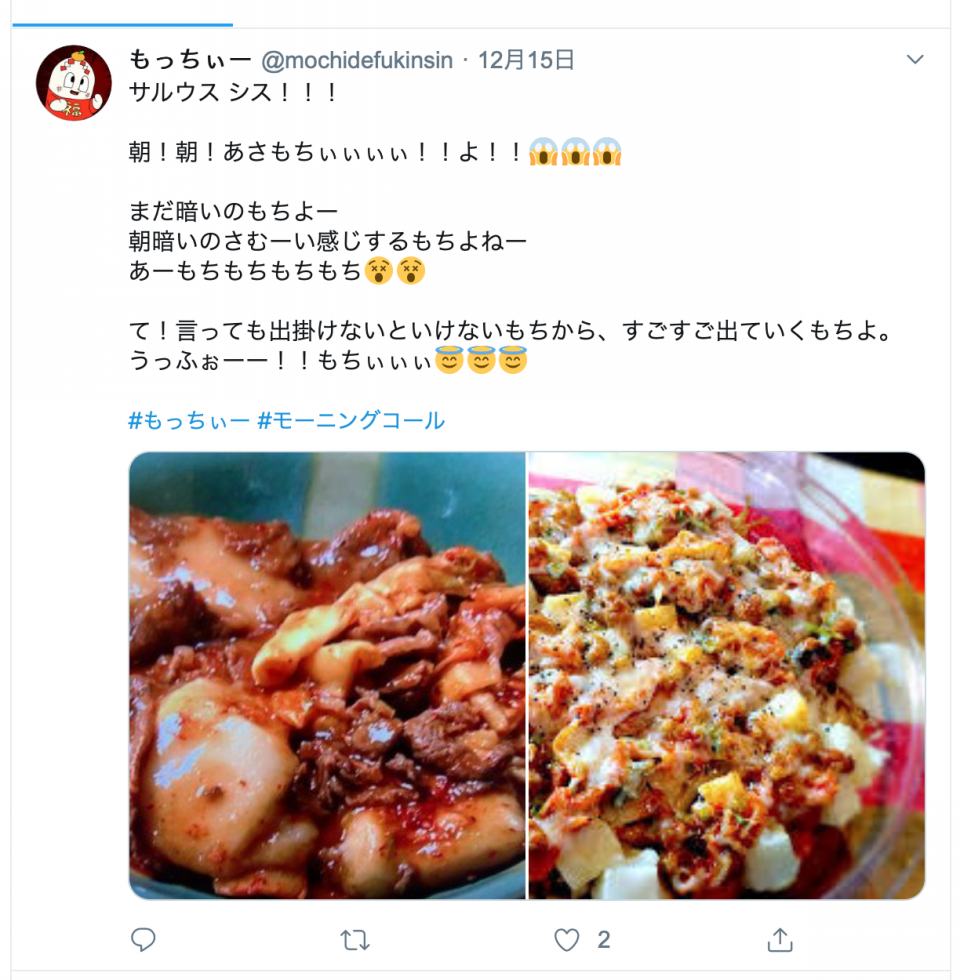Image resolution: width=960 pixels, height=980 pixels.
Task: Like the tweet with the heart icon
Action: (x=567, y=940)
